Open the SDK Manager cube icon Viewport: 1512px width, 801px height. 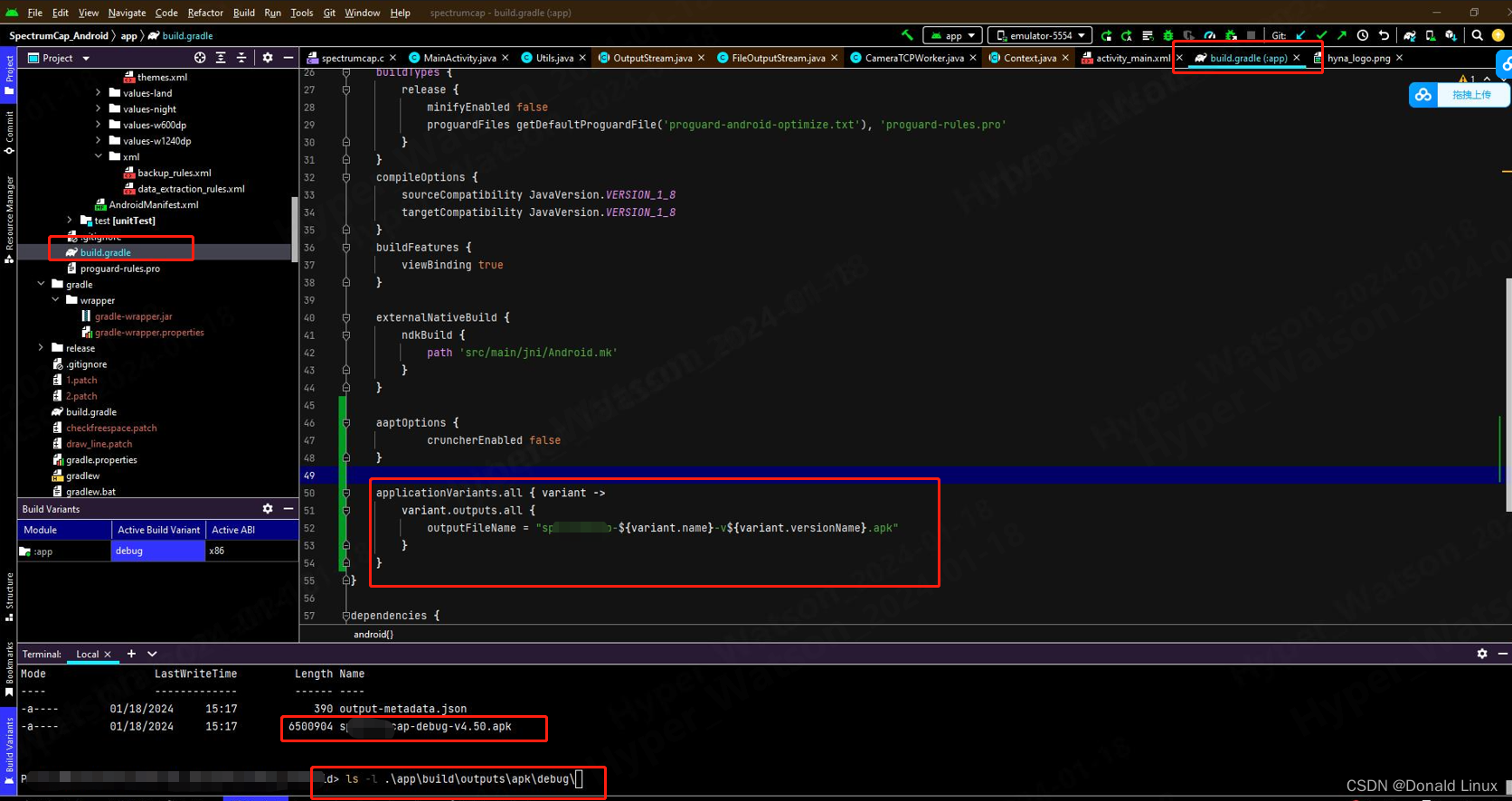pos(1451,35)
